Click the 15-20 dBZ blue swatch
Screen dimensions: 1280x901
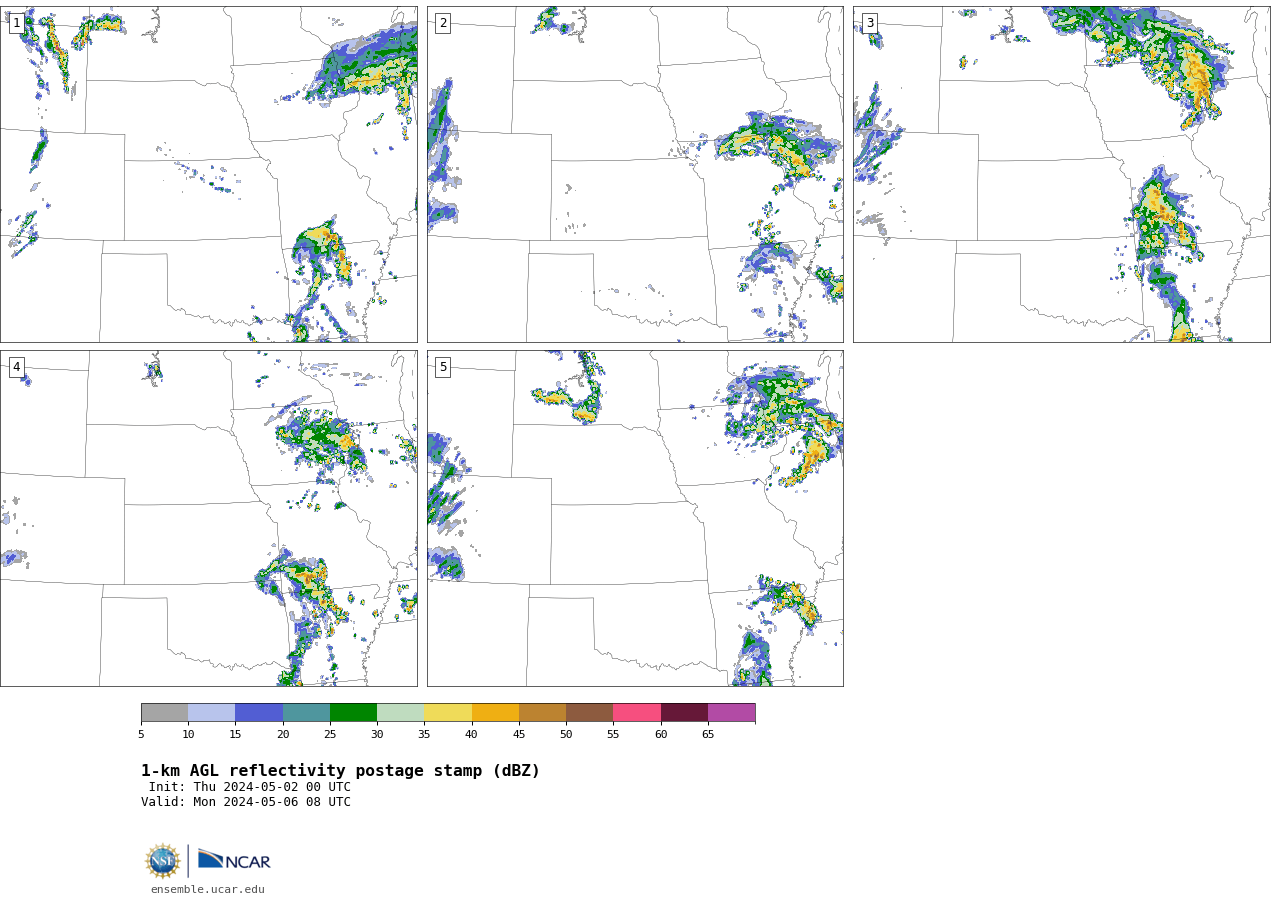pyautogui.click(x=259, y=713)
